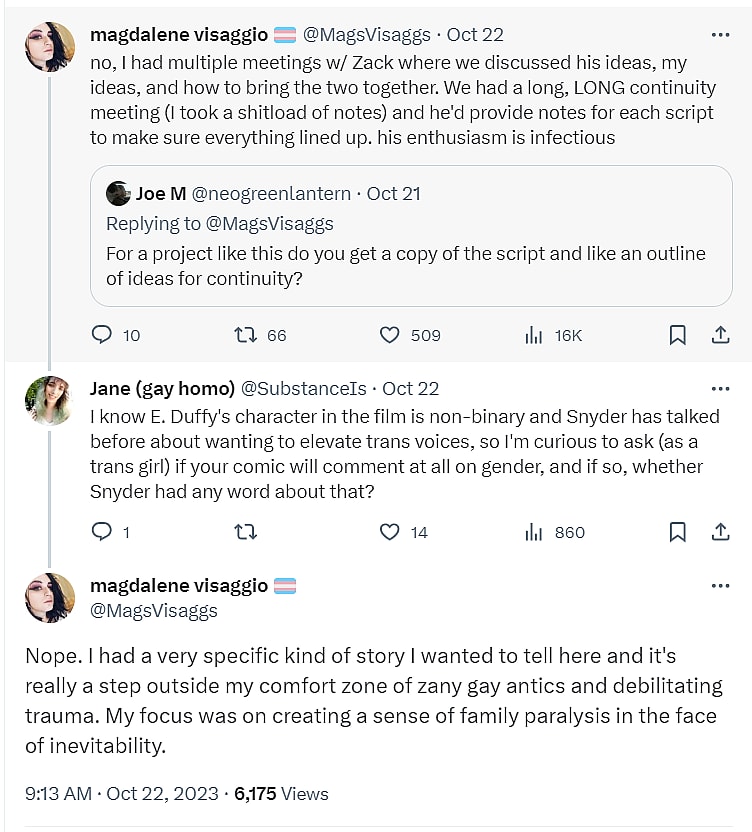Open more options on Jane's tweet
The height and width of the screenshot is (832, 752).
[x=719, y=388]
